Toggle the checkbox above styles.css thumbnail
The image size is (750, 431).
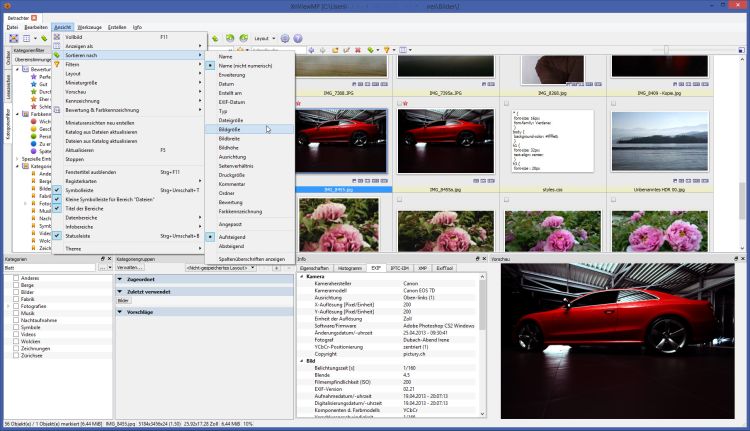click(x=506, y=103)
